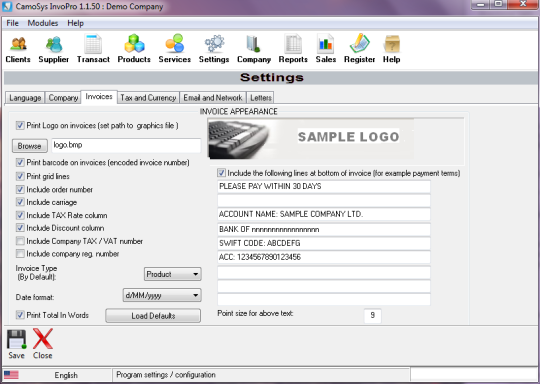Toggle Include TAX Rate column

(x=20, y=215)
